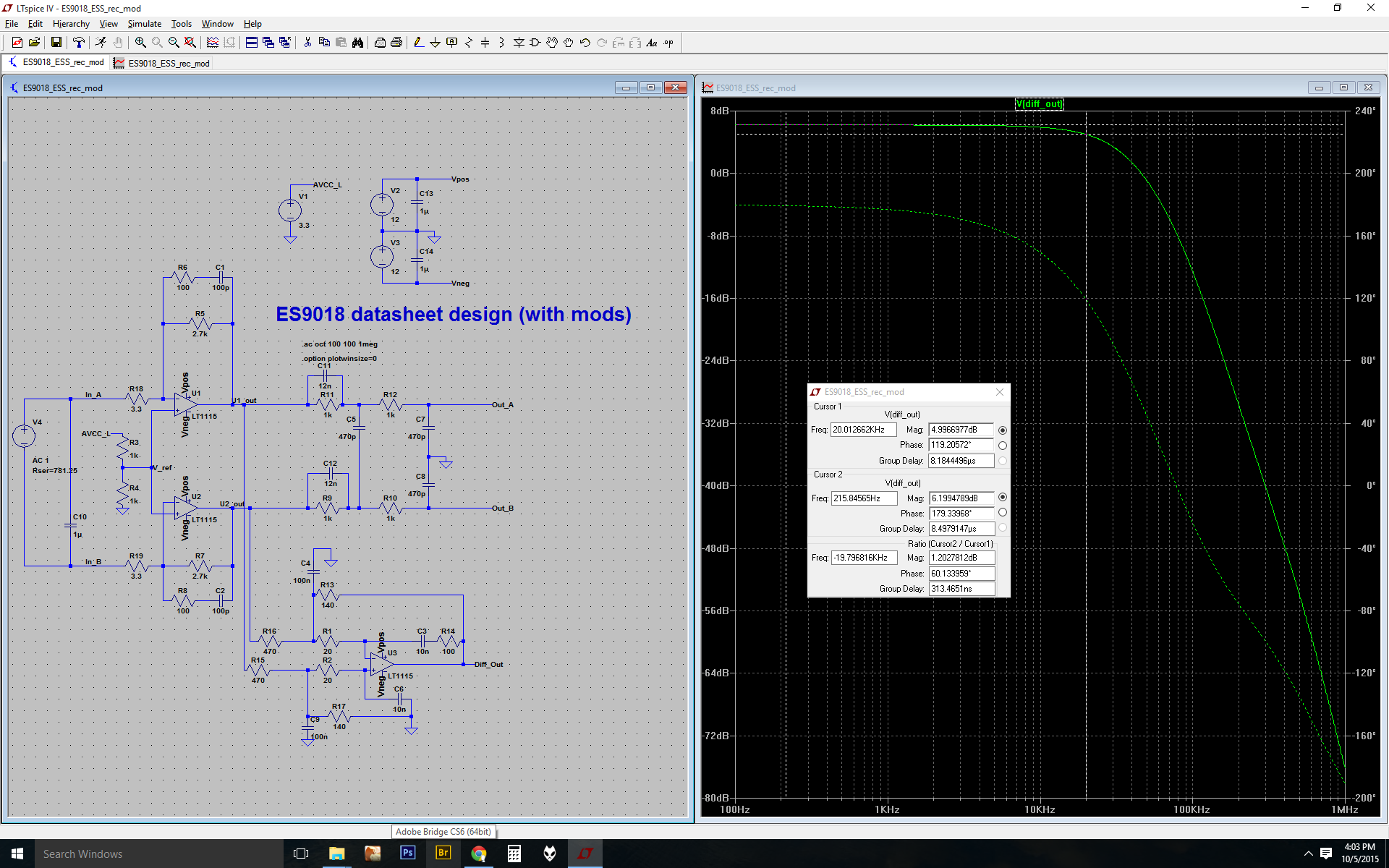Click the Cursor 1 Mag value field
The image size is (1389, 868).
pos(961,430)
